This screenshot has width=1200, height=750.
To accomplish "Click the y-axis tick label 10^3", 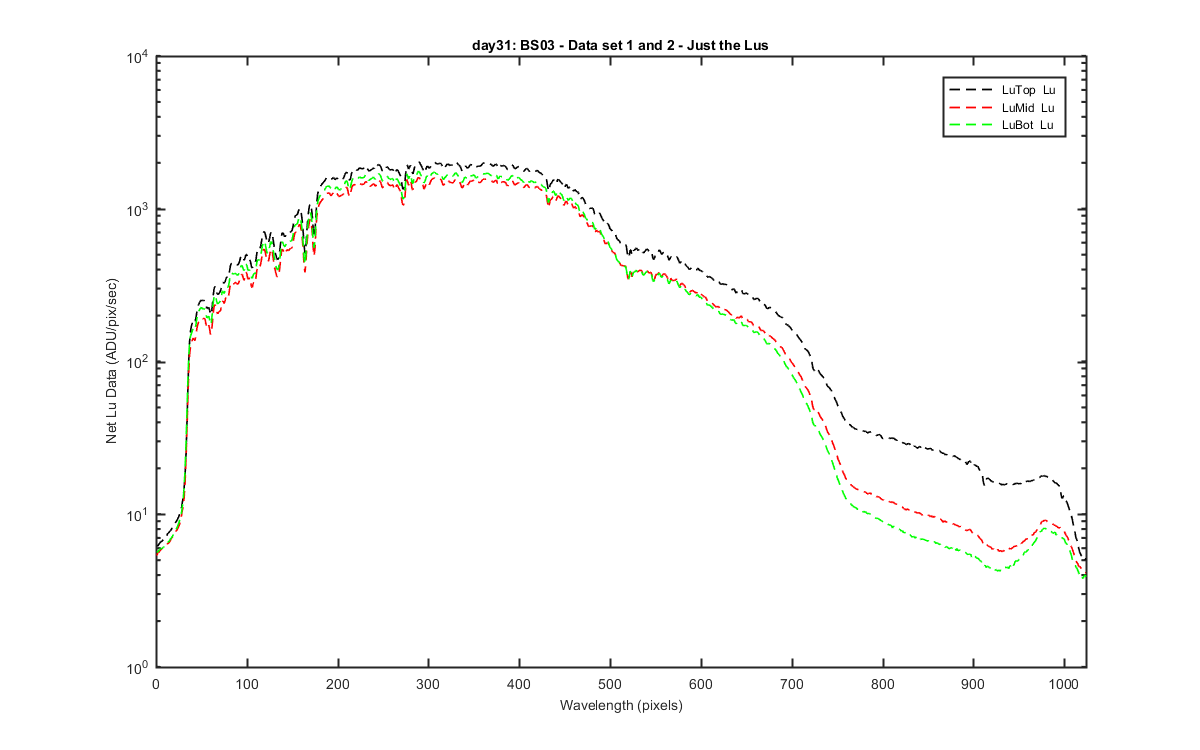I will (x=137, y=208).
